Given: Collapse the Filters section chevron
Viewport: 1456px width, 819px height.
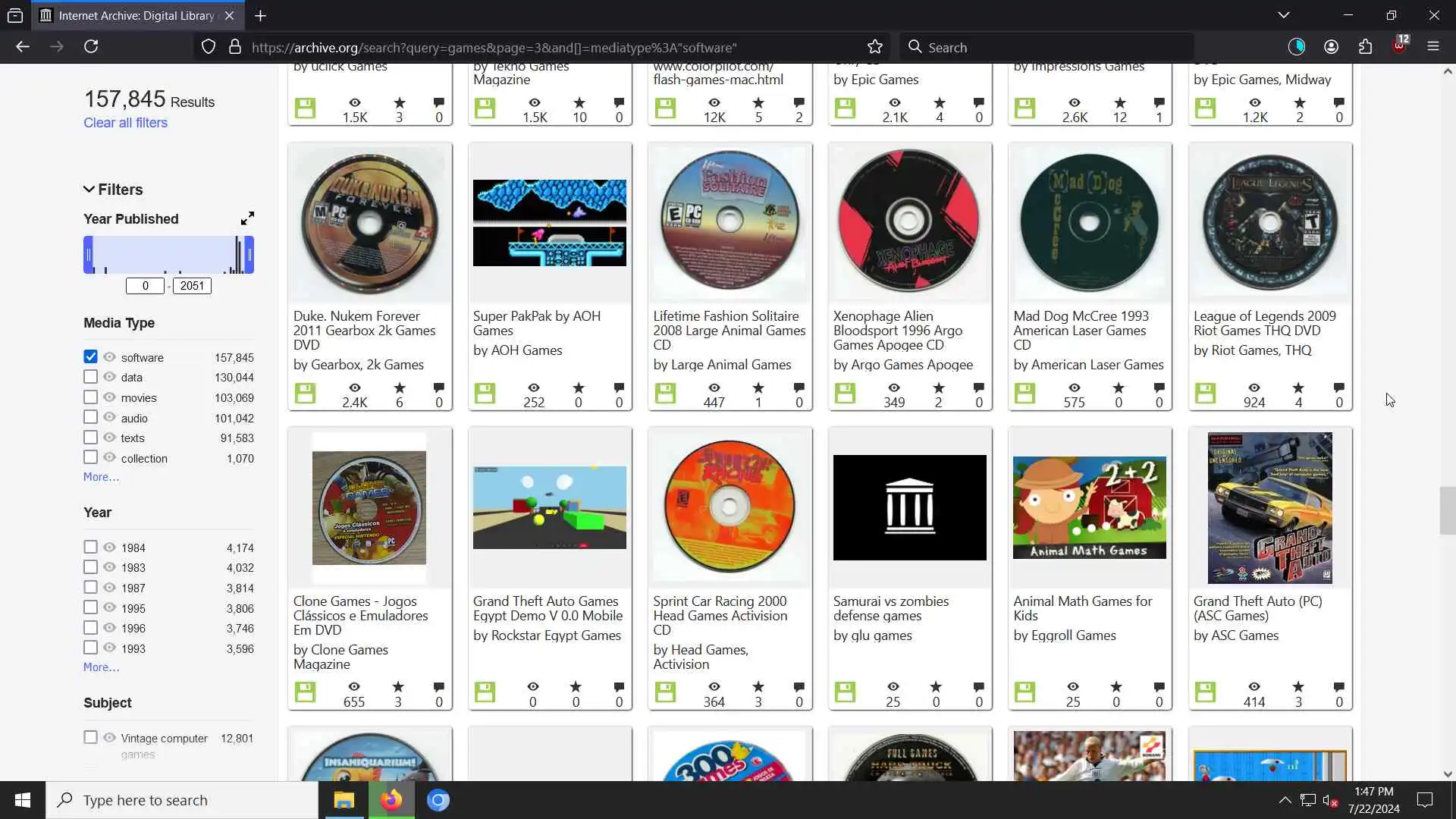Looking at the screenshot, I should pos(89,190).
